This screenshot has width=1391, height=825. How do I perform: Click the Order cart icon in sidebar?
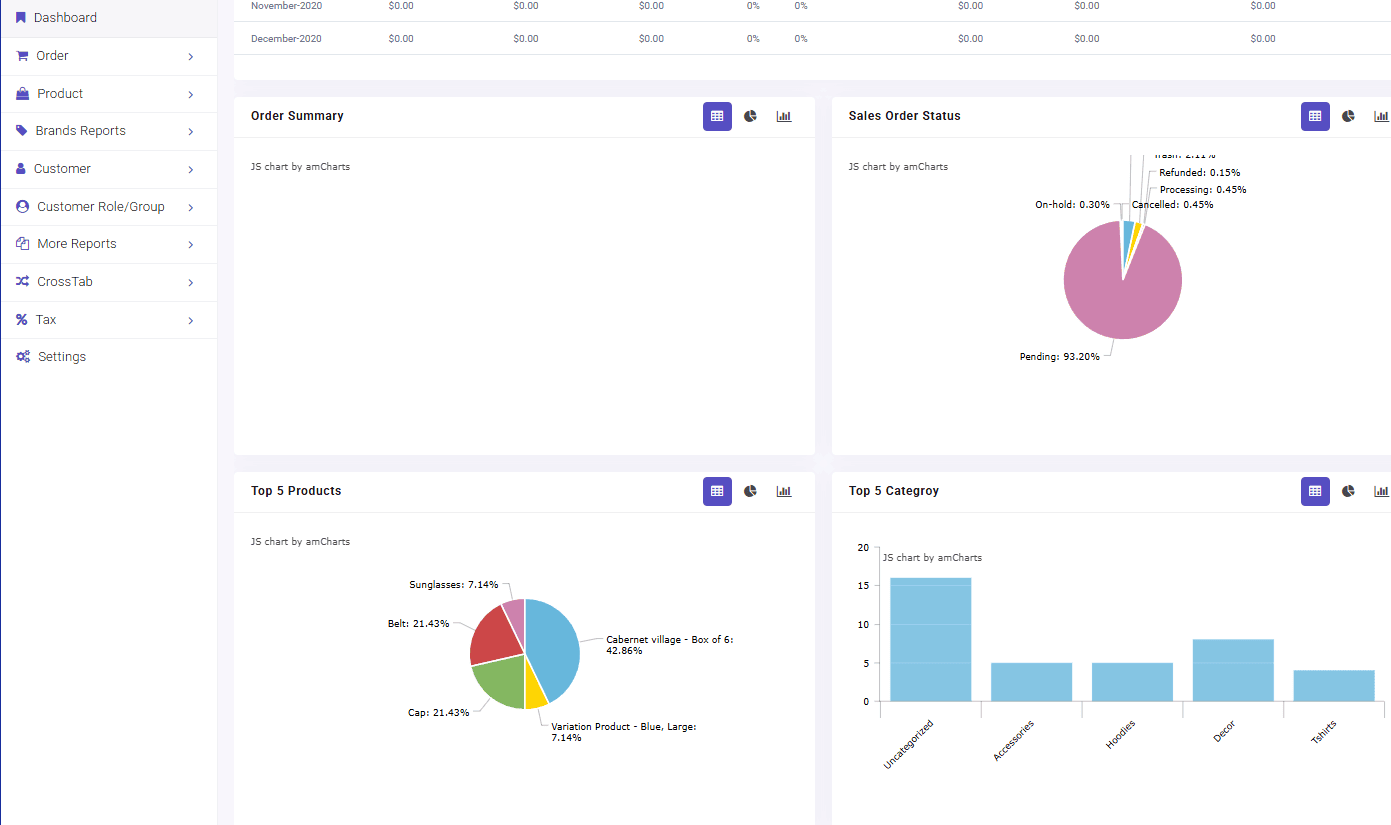click(x=22, y=56)
